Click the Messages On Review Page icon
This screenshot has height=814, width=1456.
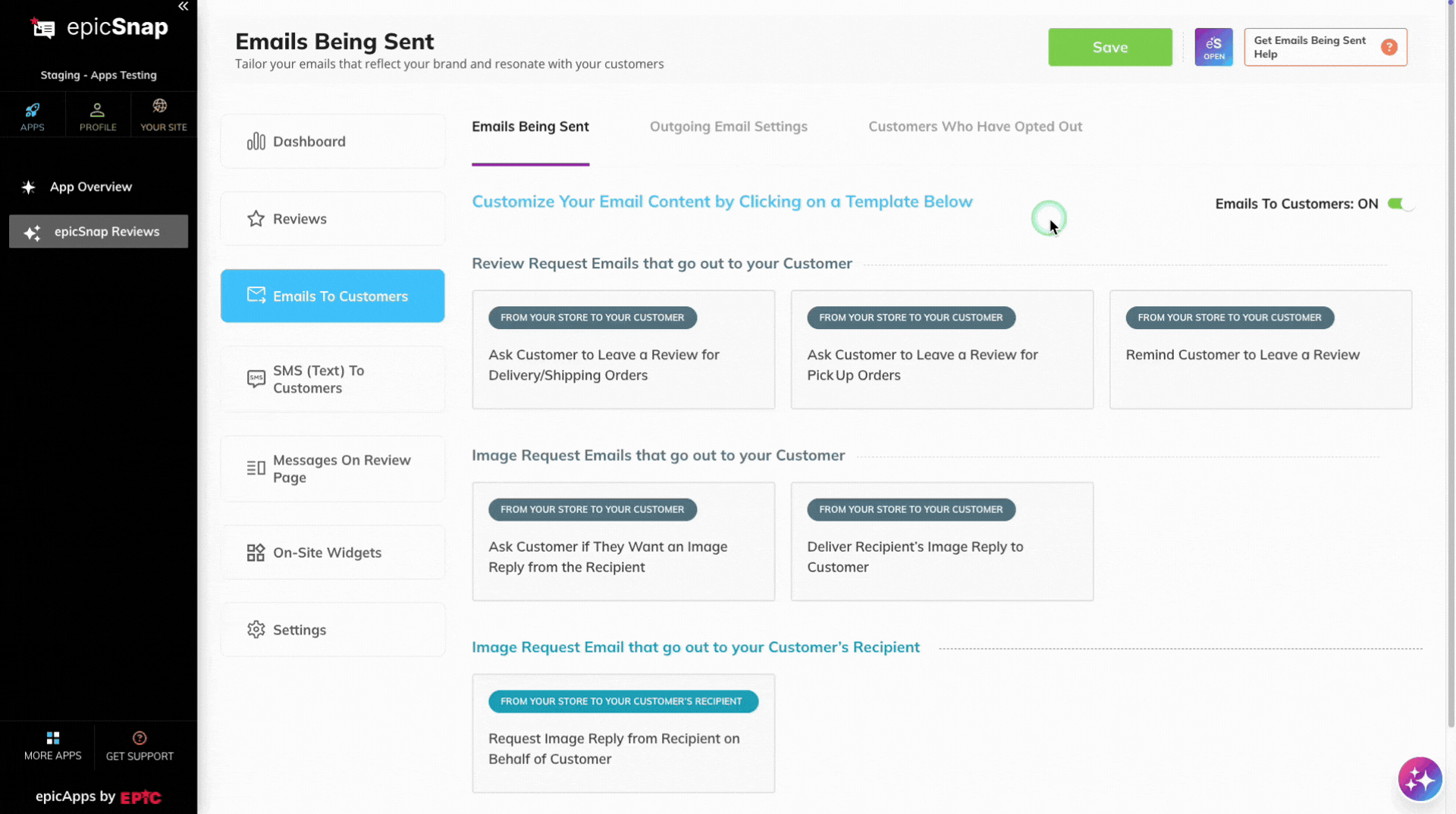pyautogui.click(x=256, y=468)
